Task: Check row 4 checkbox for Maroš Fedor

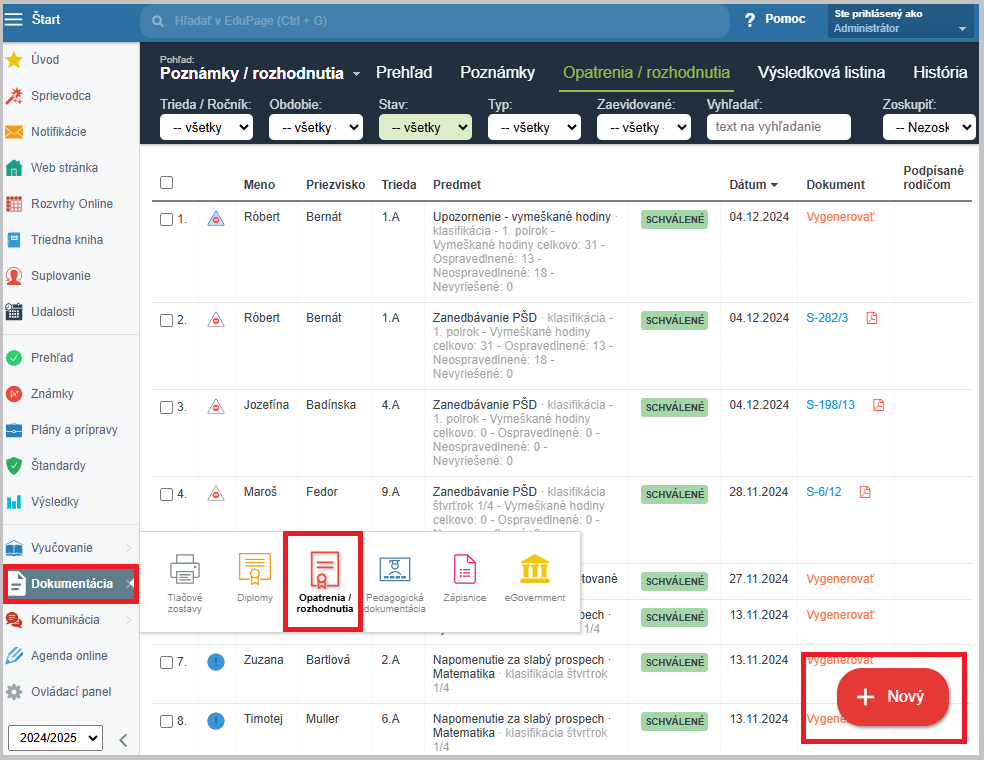Action: point(166,495)
